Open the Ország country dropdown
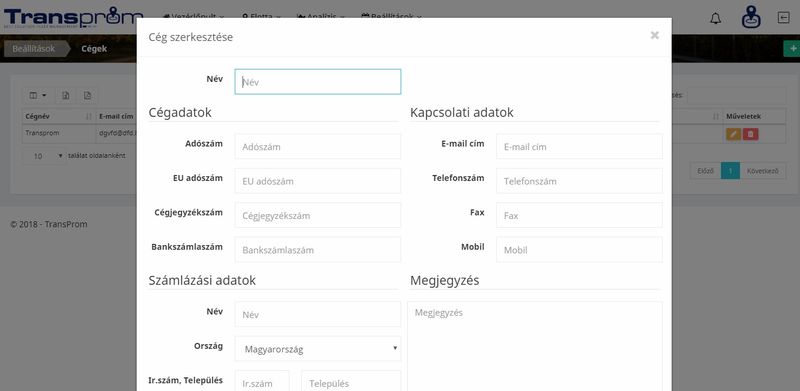The width and height of the screenshot is (800, 391). coord(318,349)
